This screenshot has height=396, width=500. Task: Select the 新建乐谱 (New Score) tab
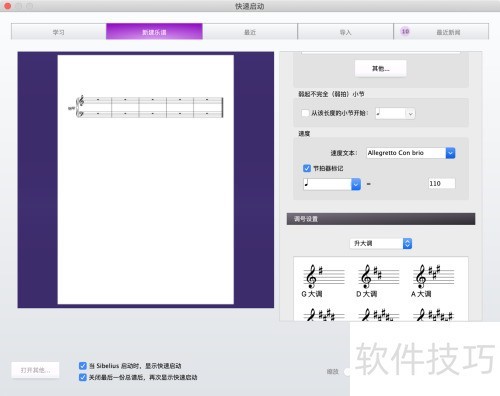point(154,32)
